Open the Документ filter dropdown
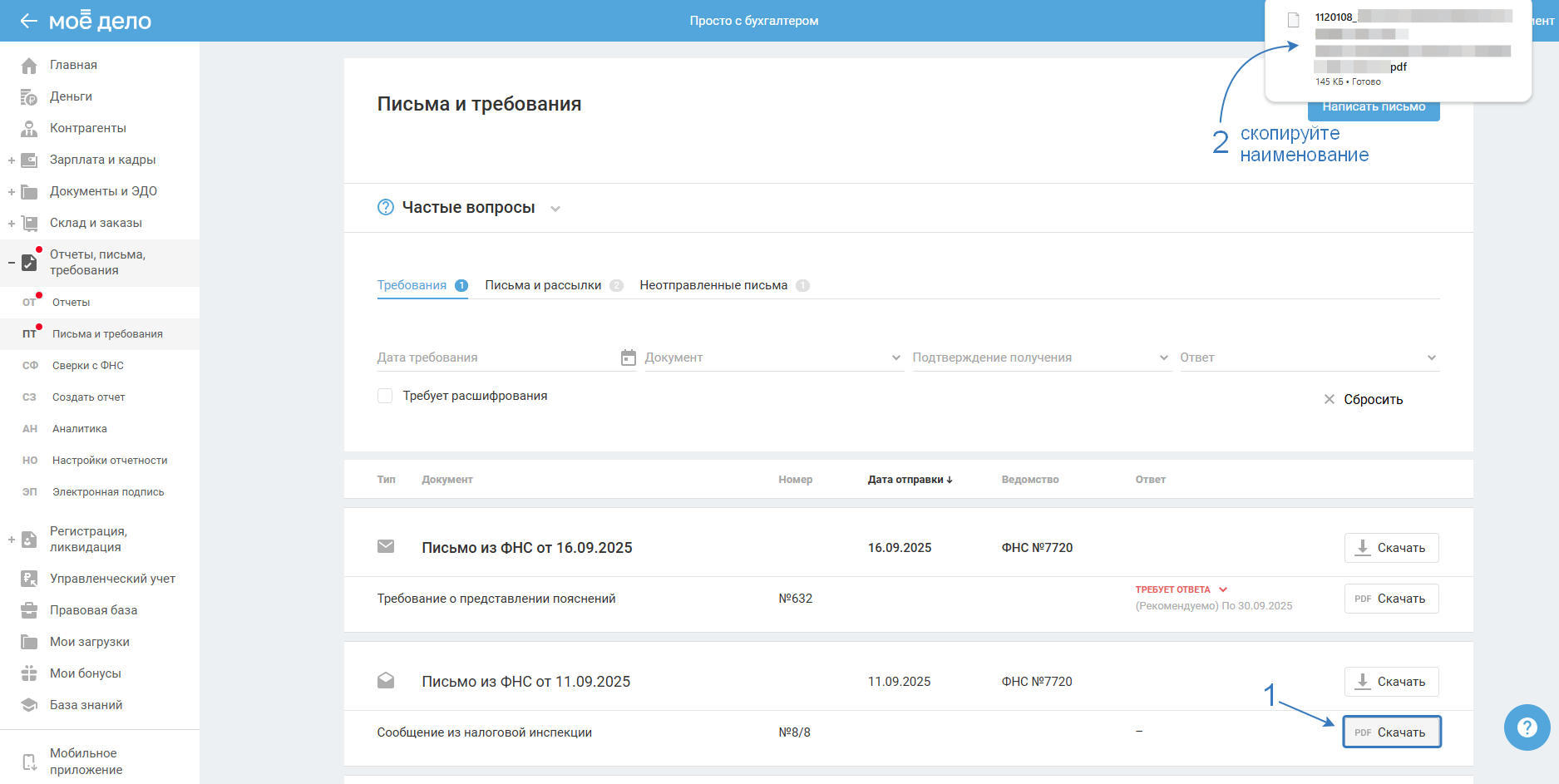 click(773, 357)
